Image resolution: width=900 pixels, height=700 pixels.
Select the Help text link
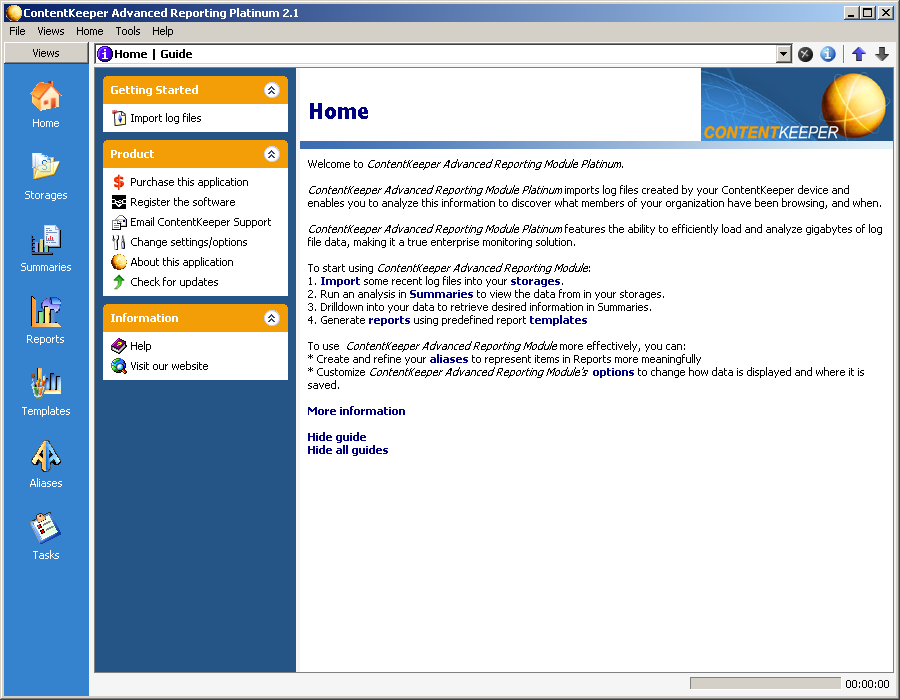pyautogui.click(x=141, y=346)
